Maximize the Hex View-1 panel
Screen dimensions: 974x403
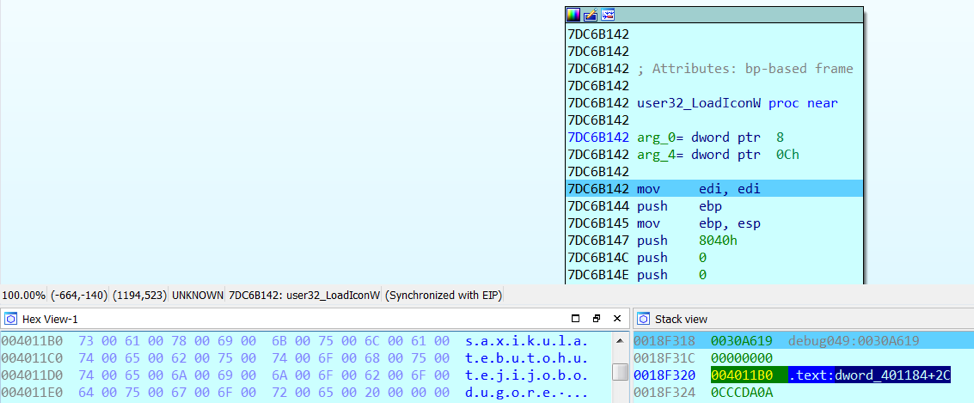pyautogui.click(x=576, y=319)
